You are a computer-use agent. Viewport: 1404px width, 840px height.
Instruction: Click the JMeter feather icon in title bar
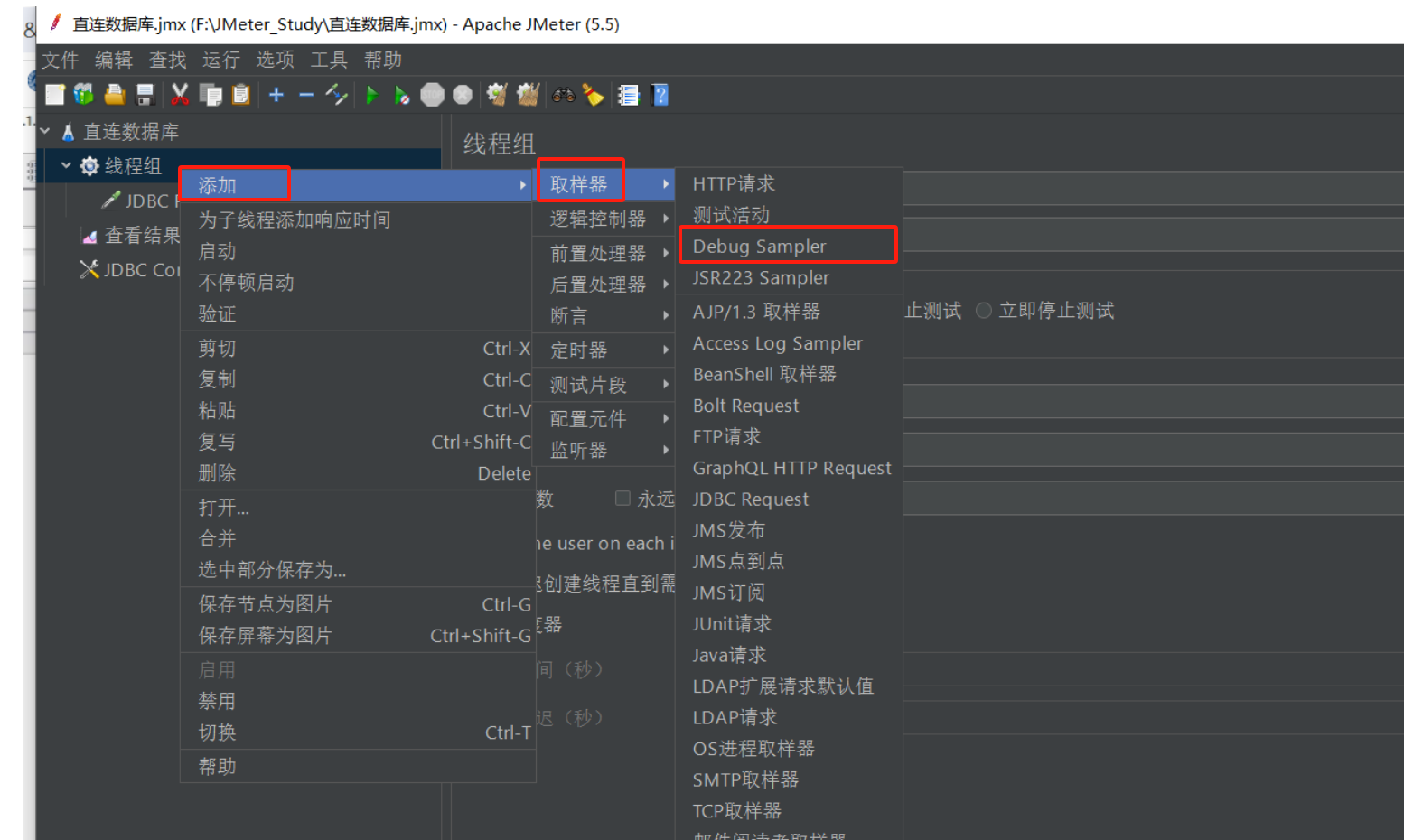(56, 23)
